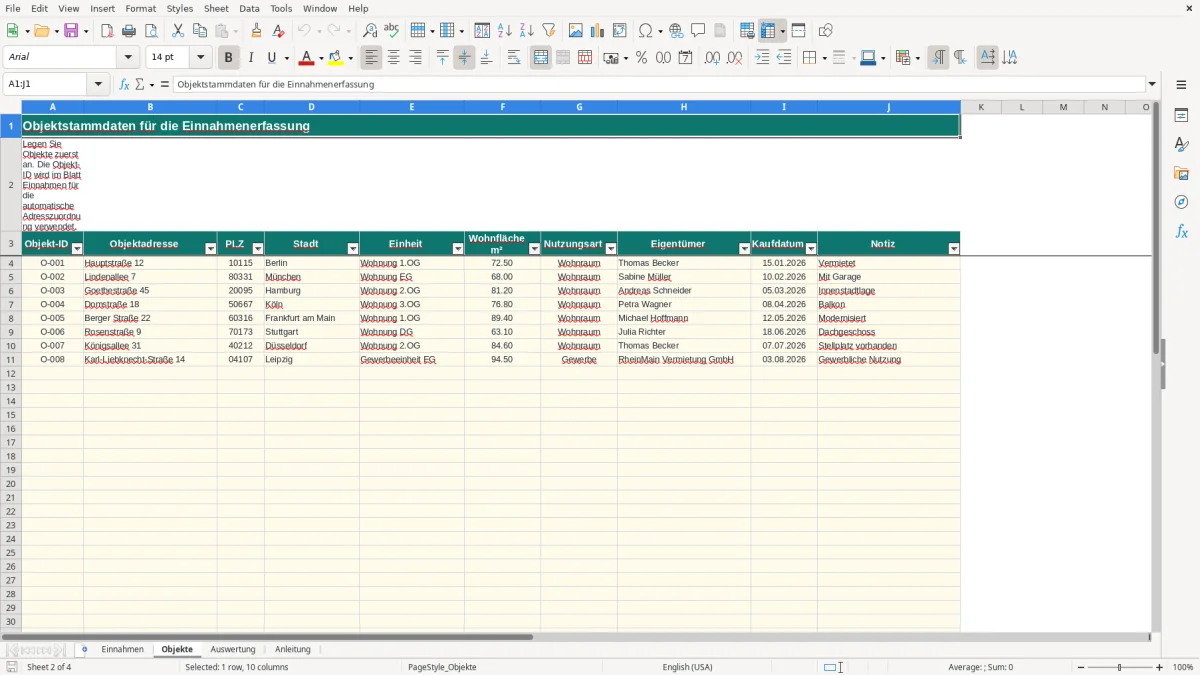This screenshot has height=675, width=1200.
Task: Format as Date icon
Action: (685, 58)
